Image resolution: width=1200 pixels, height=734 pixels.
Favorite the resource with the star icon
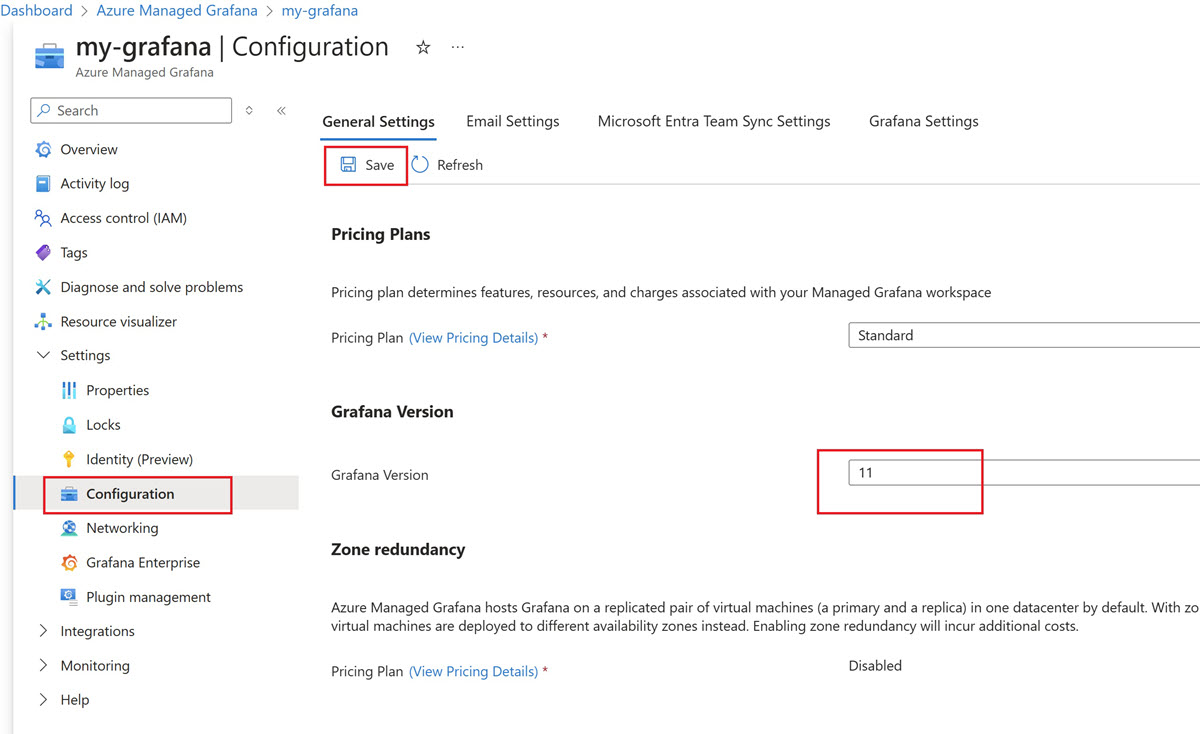423,48
